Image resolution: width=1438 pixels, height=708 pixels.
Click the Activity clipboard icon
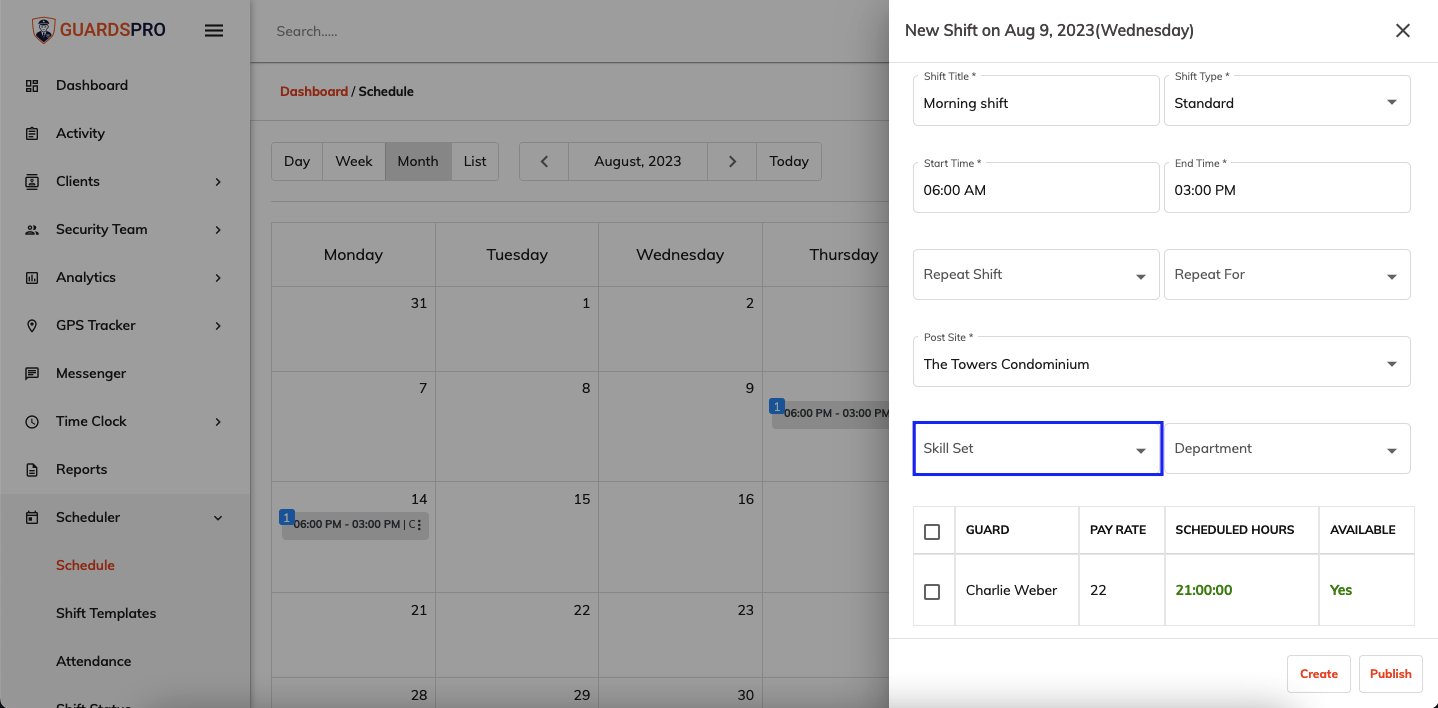32,134
